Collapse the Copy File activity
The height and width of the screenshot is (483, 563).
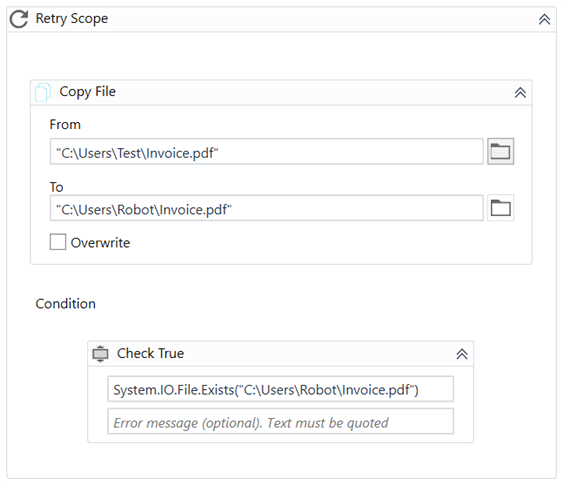coord(520,93)
